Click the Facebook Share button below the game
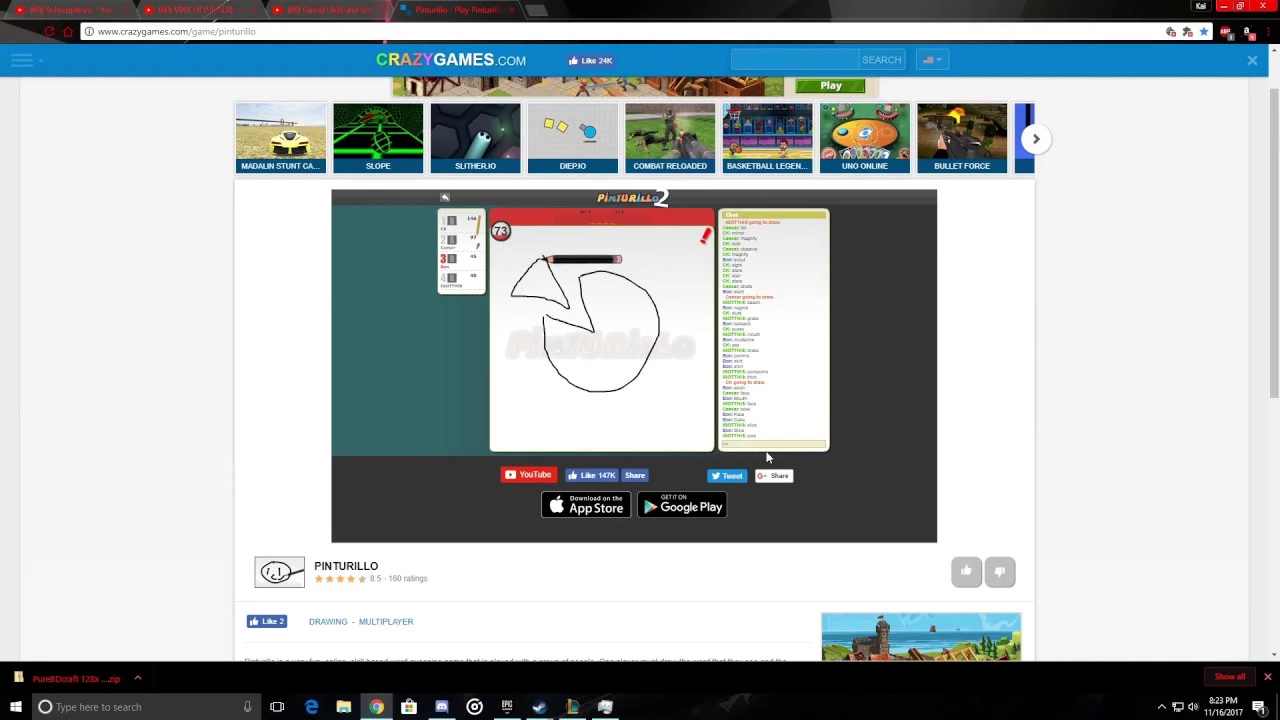 (635, 475)
